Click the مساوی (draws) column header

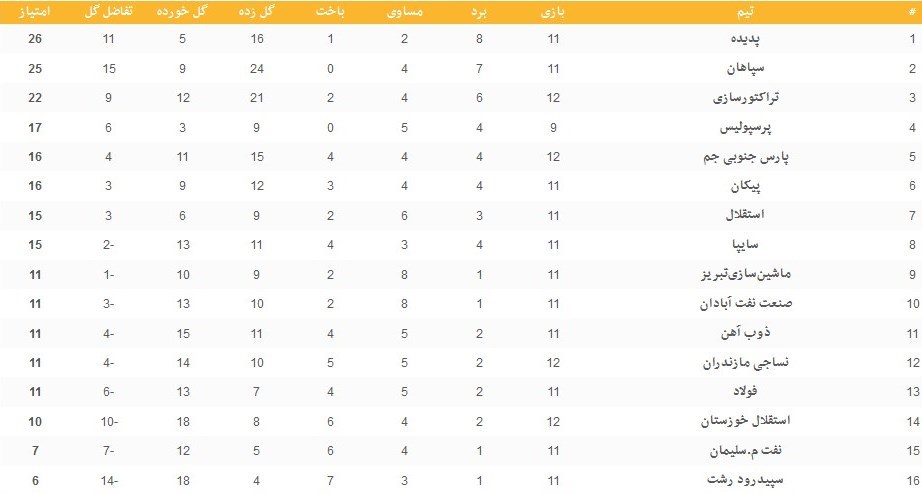[404, 12]
